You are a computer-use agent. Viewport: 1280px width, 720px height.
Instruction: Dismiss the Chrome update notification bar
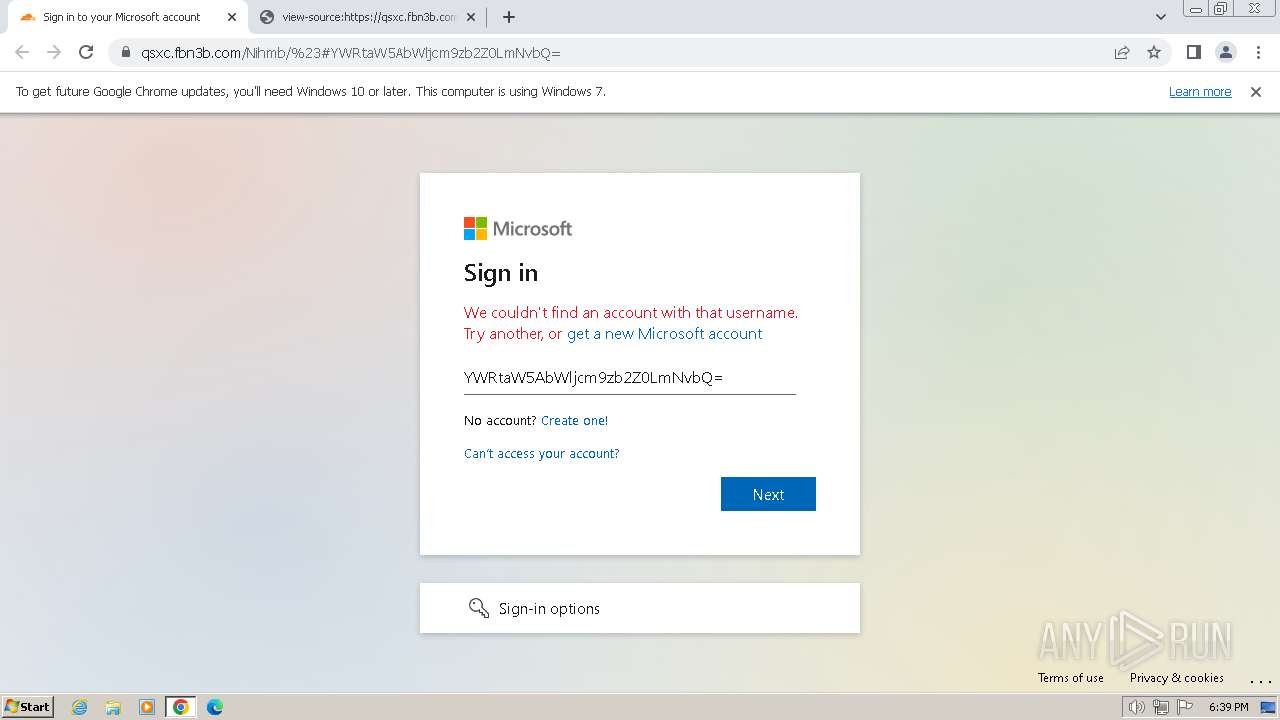click(1256, 91)
